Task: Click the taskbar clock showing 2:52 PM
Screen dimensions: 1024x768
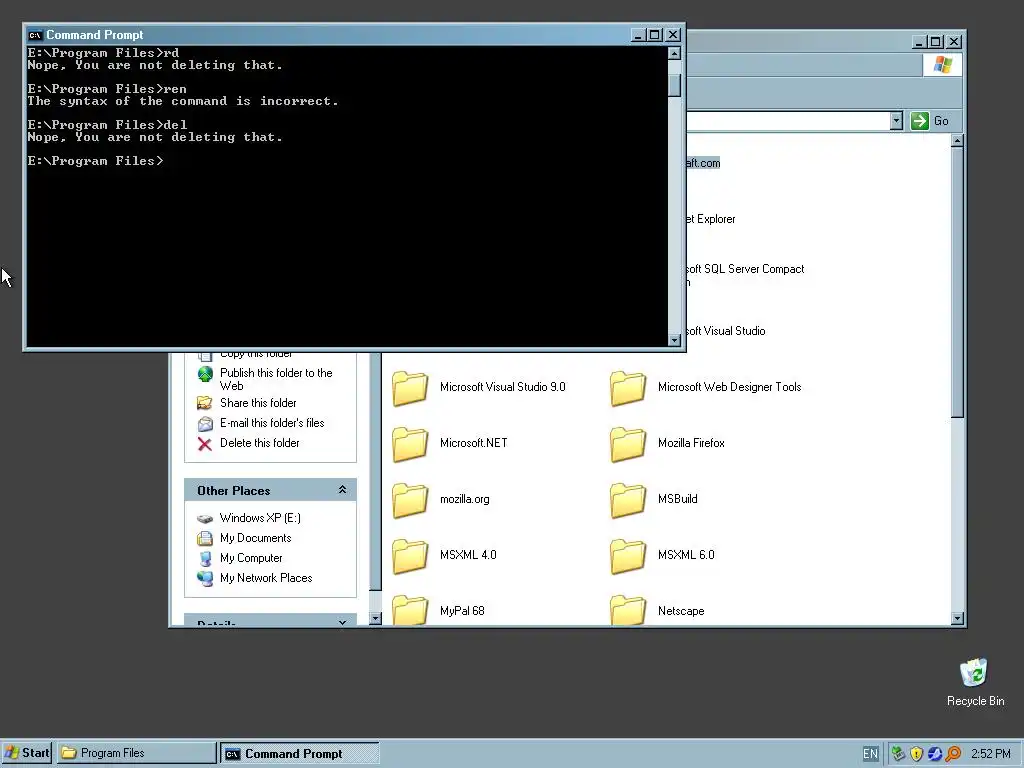Action: (991, 754)
